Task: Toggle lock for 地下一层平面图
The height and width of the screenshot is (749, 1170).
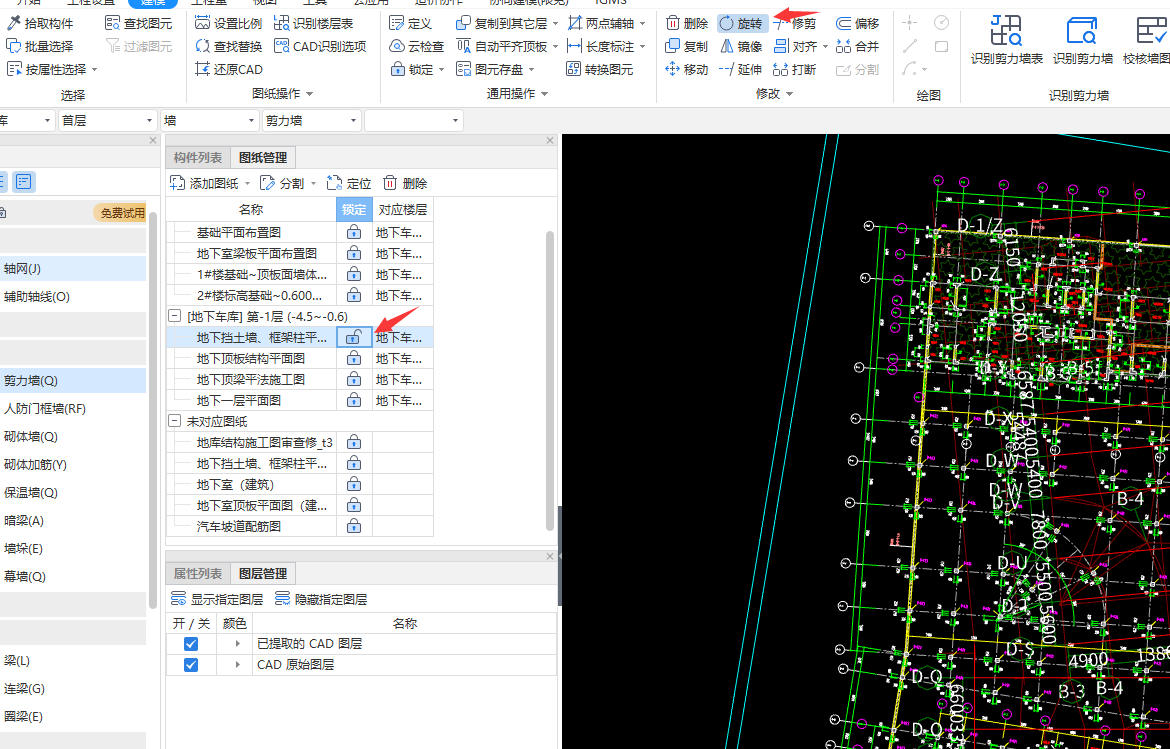Action: (354, 400)
